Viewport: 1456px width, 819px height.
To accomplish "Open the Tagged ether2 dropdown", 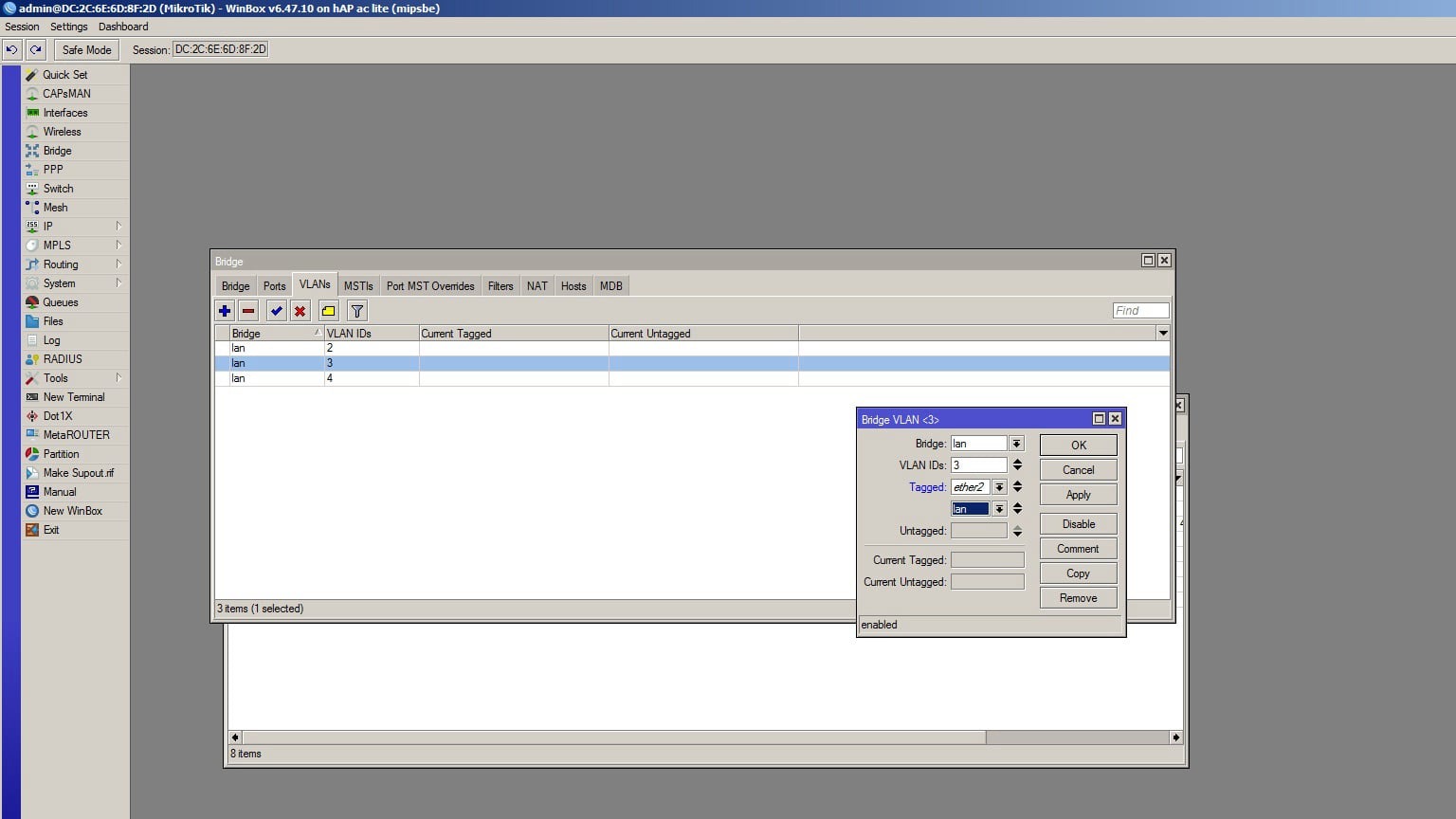I will pyautogui.click(x=999, y=487).
